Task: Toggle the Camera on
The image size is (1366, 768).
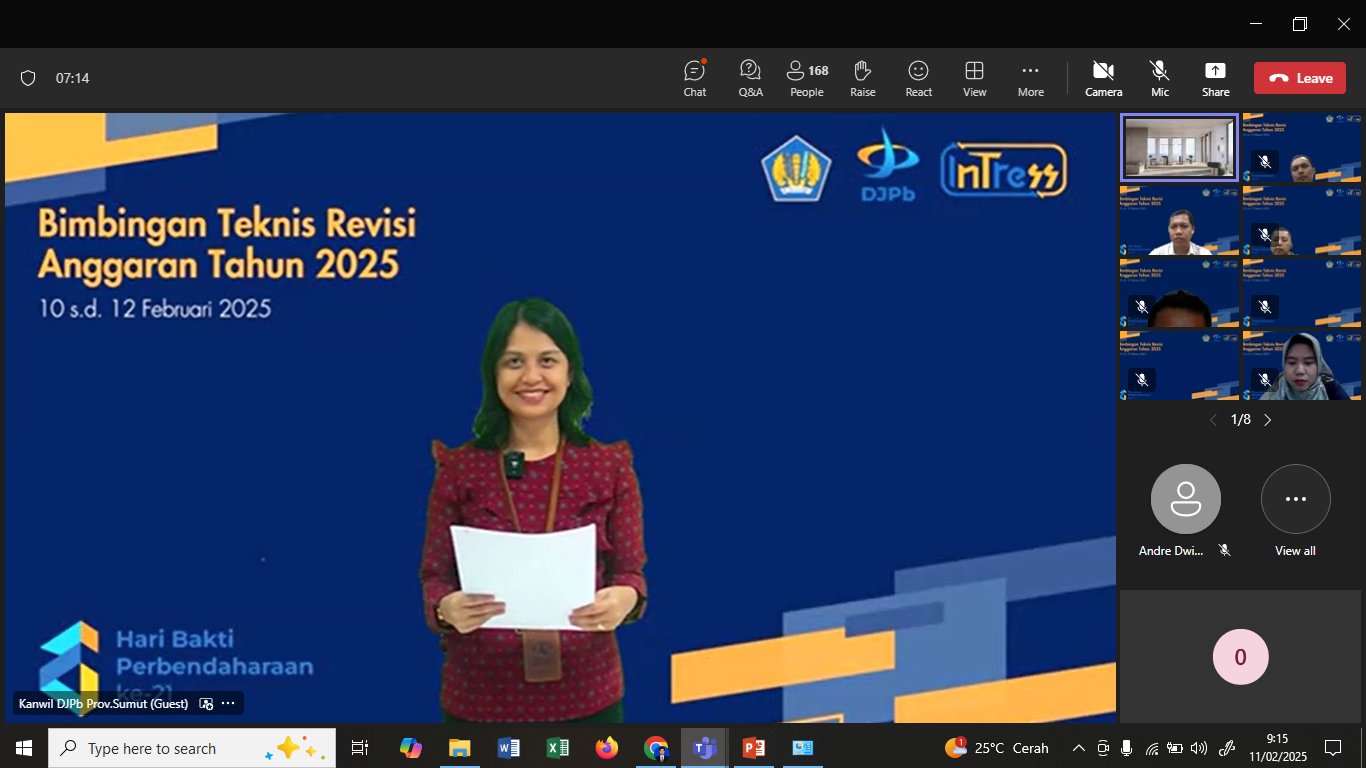Action: pyautogui.click(x=1103, y=78)
